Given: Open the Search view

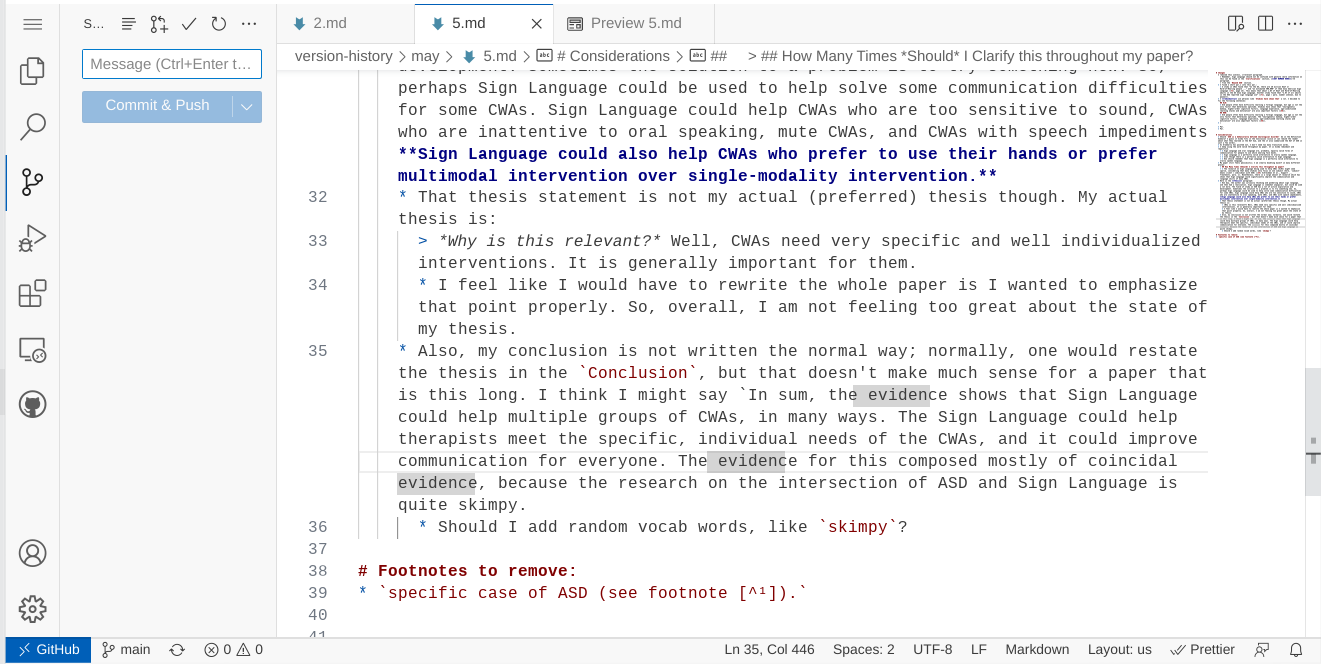Looking at the screenshot, I should (32, 126).
